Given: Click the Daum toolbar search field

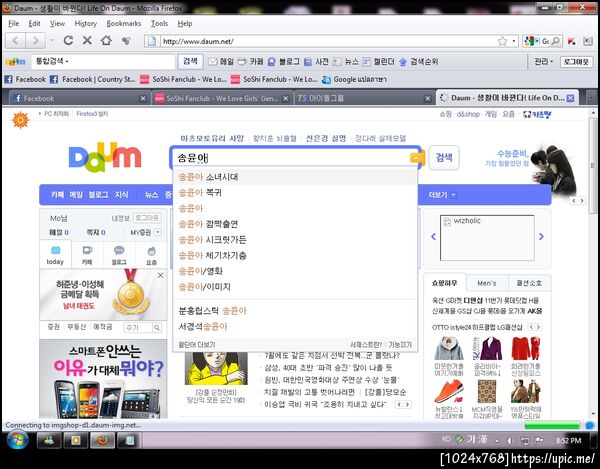Looking at the screenshot, I should [103, 61].
